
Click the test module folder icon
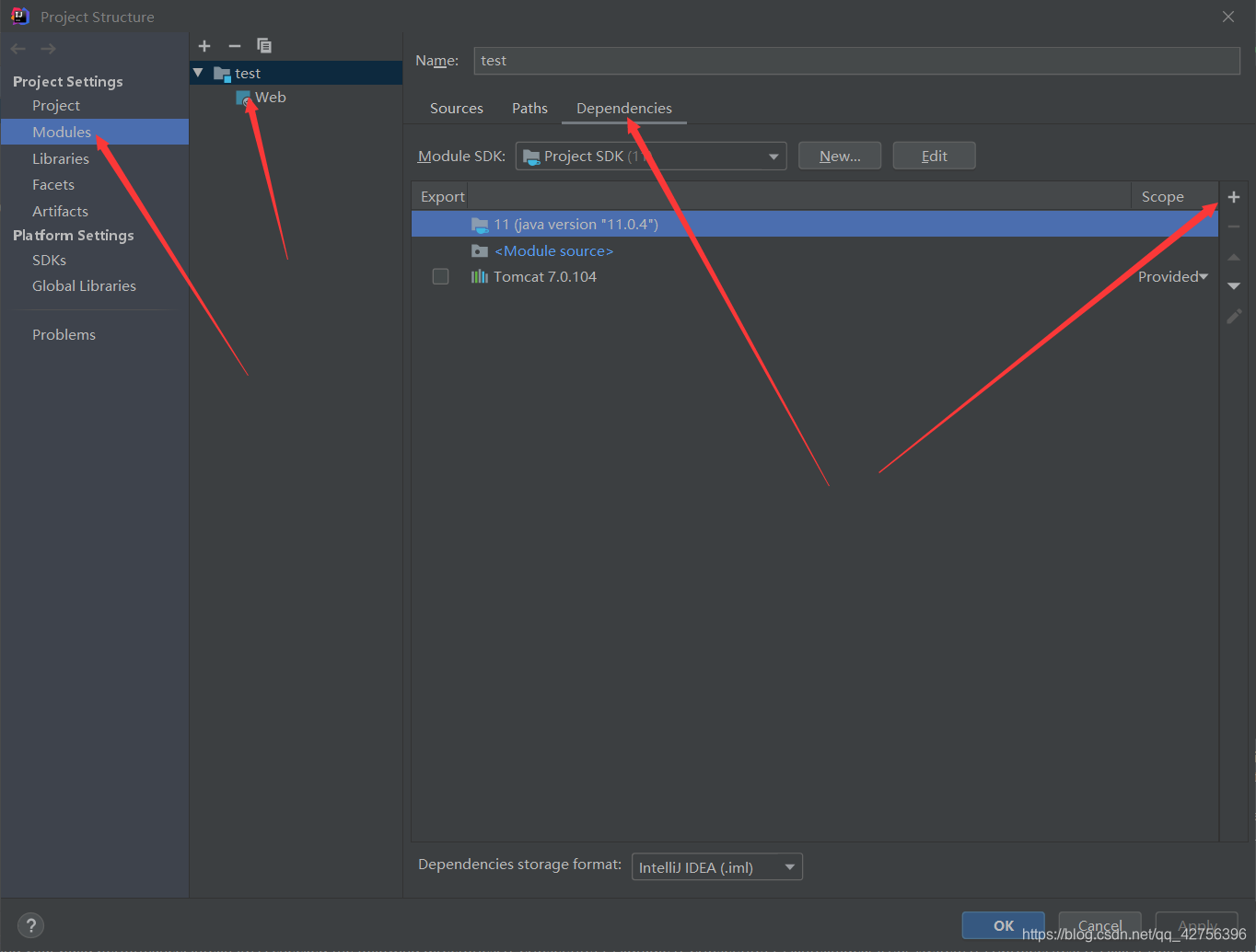coord(222,74)
